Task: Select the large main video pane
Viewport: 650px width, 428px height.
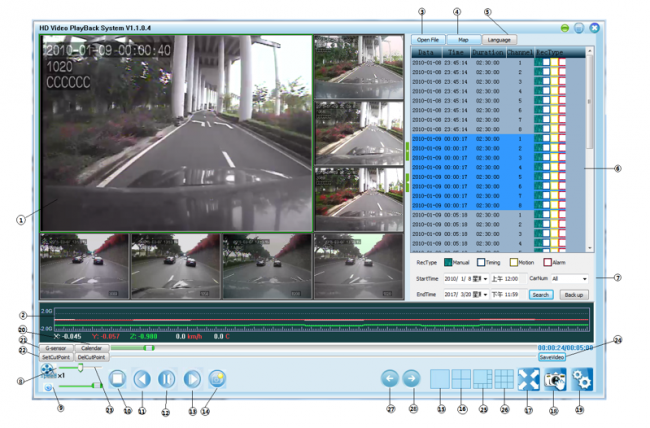Action: pos(175,132)
